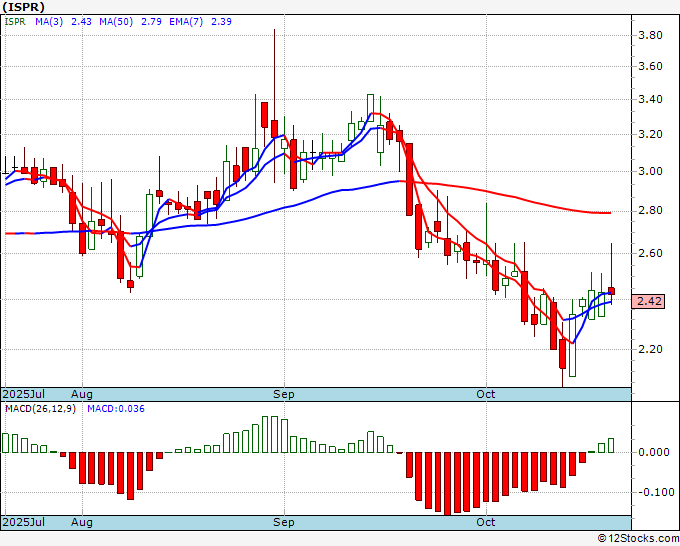This screenshot has width=680, height=546.
Task: Click the 2025Jul label on MACD timeline
Action: (x=24, y=522)
